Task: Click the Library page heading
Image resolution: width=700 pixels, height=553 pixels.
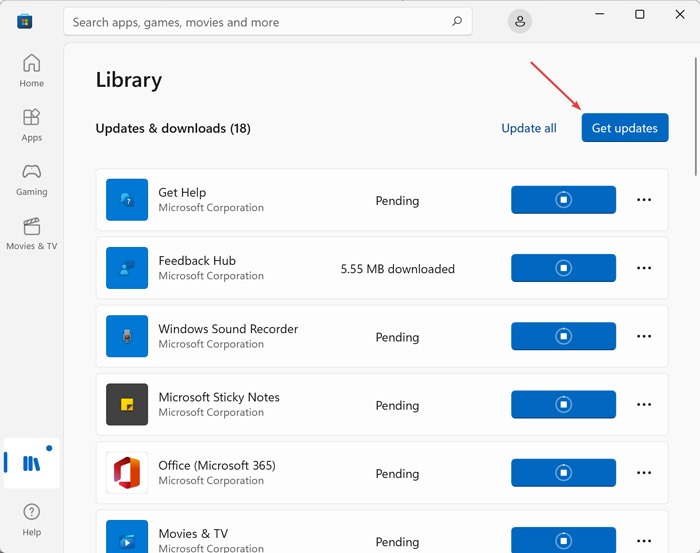Action: pos(129,80)
